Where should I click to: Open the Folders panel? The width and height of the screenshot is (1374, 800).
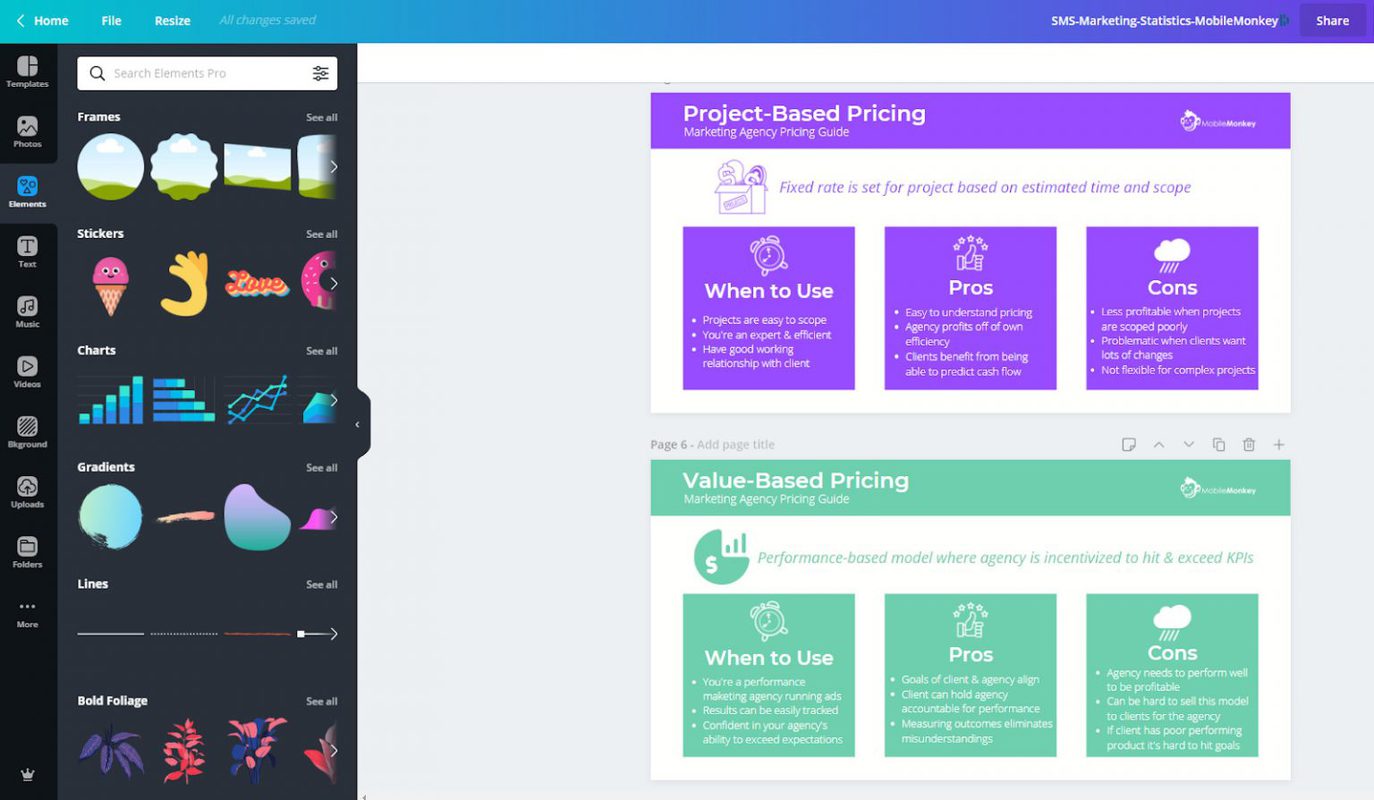click(x=27, y=550)
